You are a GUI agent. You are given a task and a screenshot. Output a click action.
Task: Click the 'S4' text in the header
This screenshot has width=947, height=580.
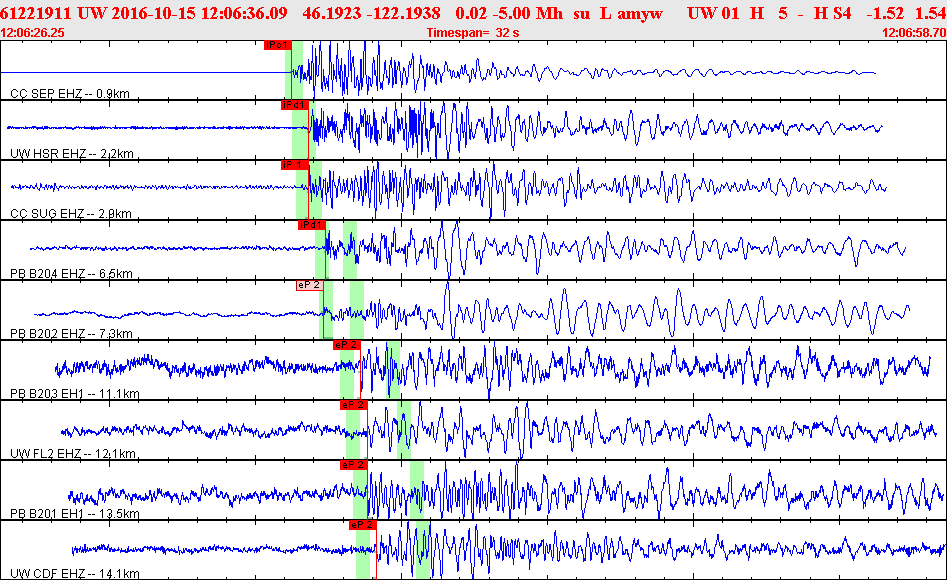click(841, 13)
